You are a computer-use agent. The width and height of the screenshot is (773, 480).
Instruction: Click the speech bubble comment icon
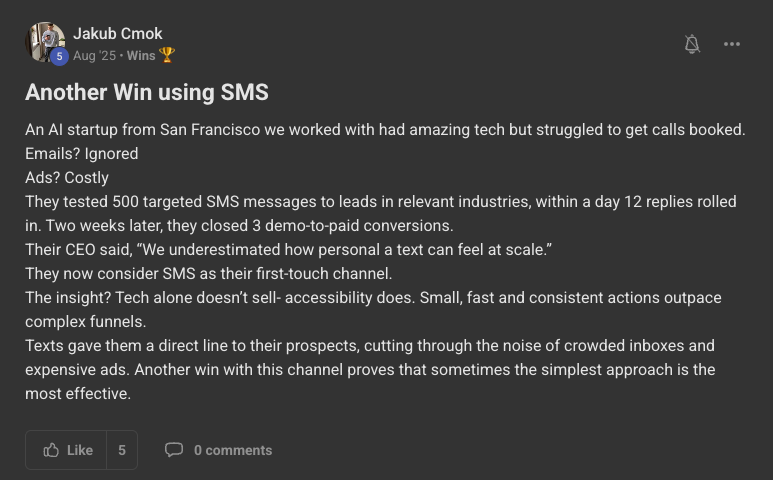(x=174, y=450)
